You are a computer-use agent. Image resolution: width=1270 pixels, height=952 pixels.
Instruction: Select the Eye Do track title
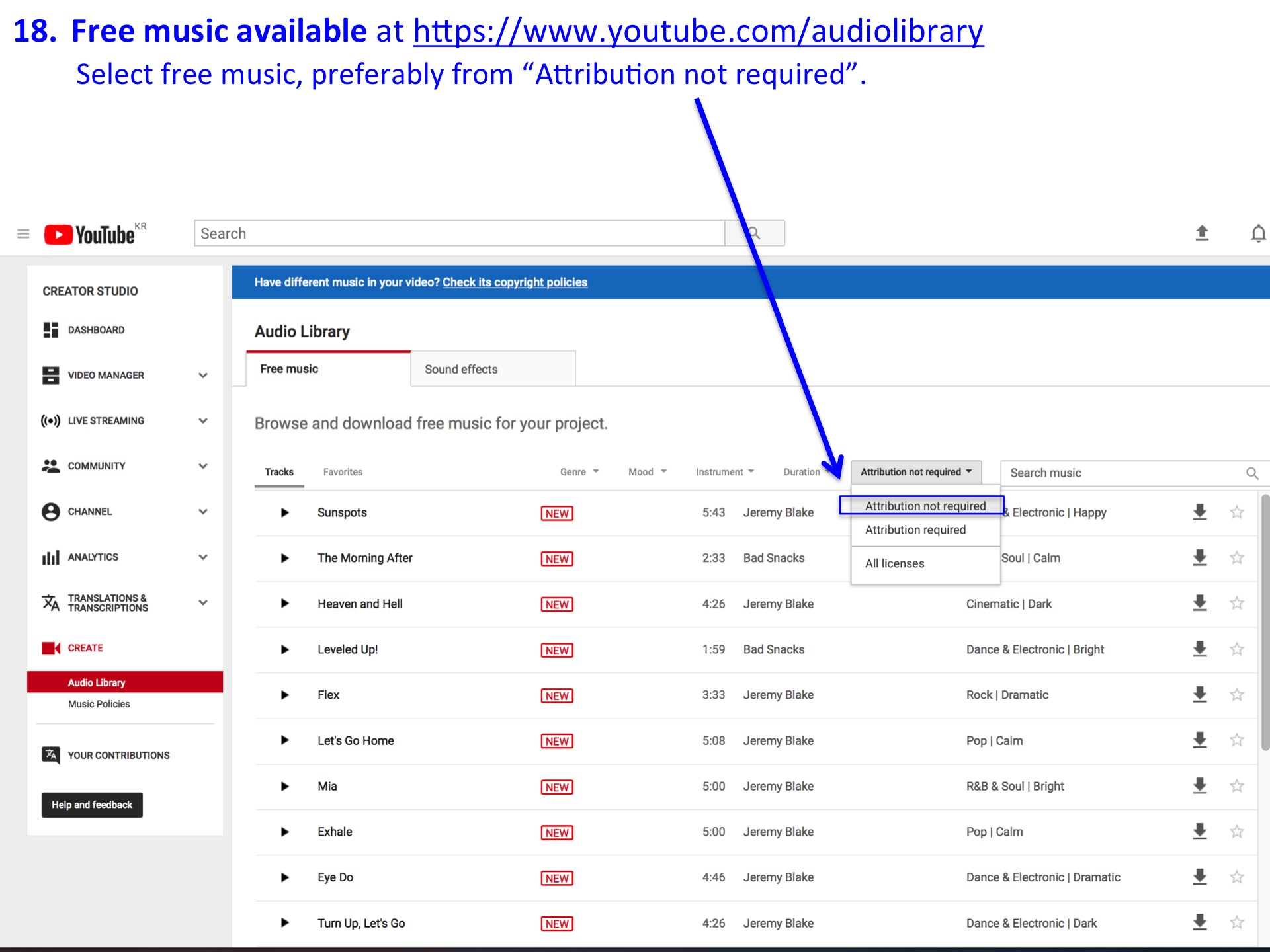pos(335,877)
